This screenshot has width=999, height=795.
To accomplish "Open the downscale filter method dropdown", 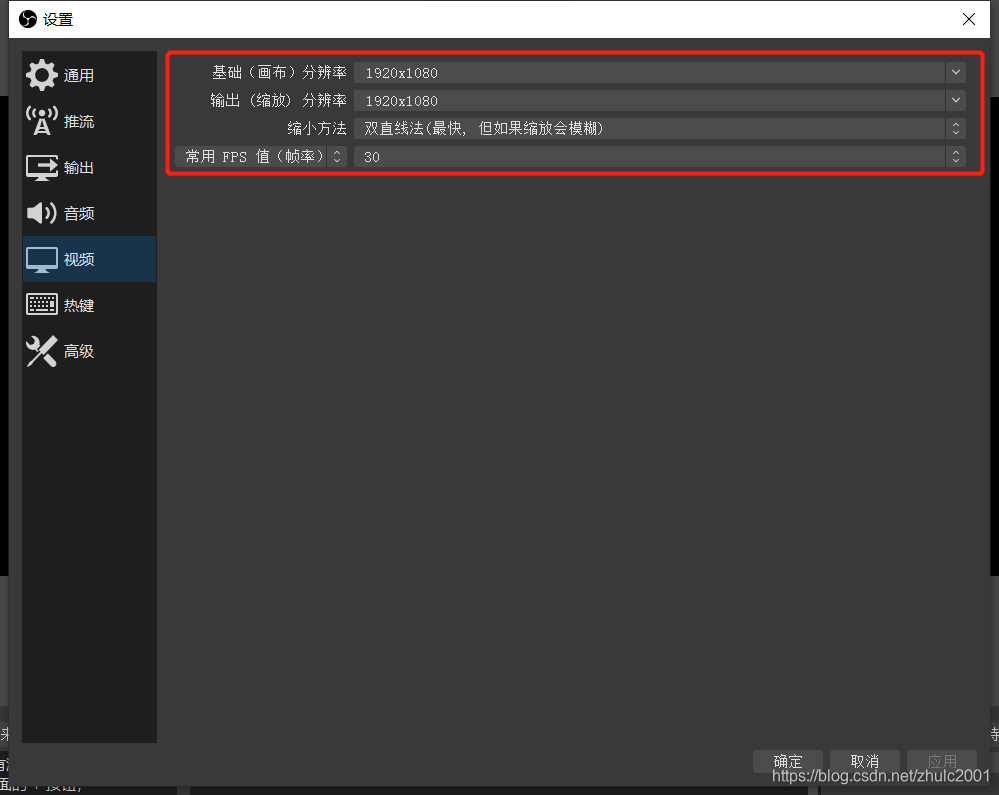I will pyautogui.click(x=659, y=129).
